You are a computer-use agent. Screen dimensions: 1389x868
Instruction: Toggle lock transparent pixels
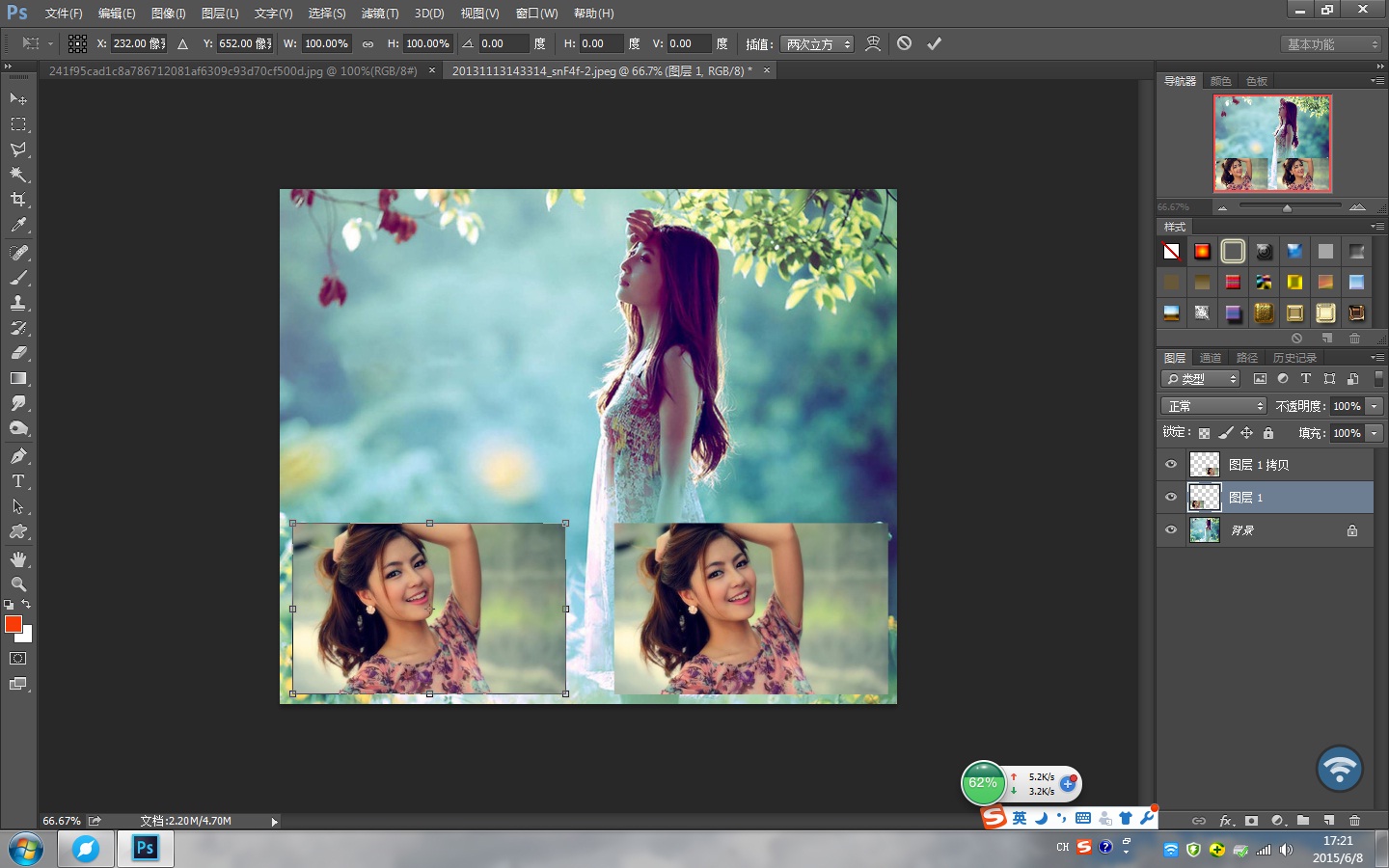(1204, 433)
